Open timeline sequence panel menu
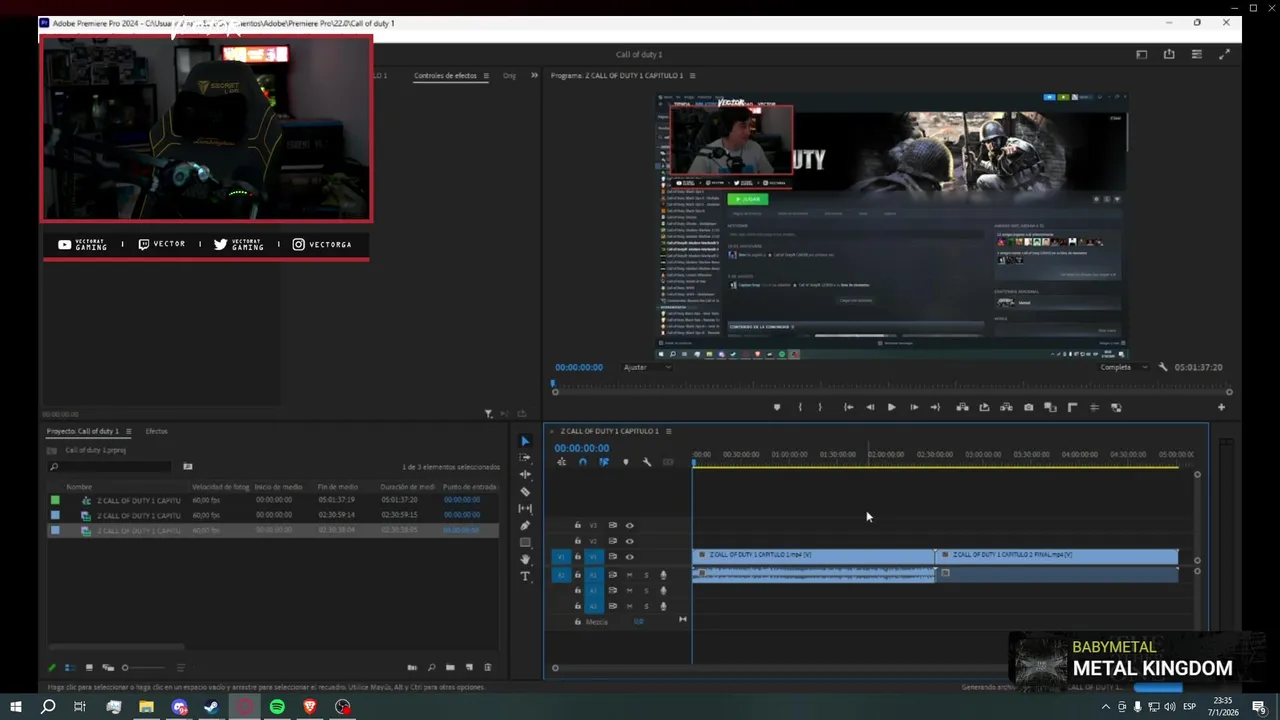This screenshot has height=720, width=1280. pos(668,431)
